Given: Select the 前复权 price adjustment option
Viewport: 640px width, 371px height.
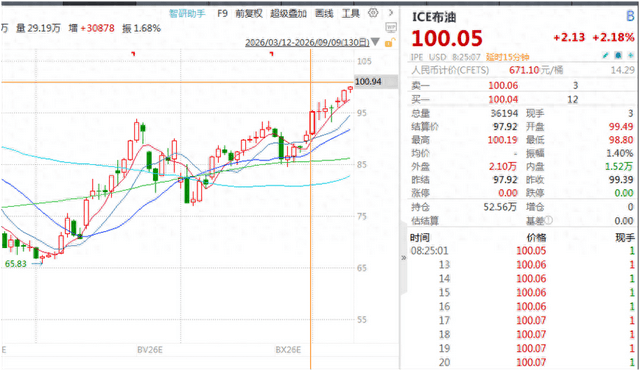Looking at the screenshot, I should [249, 14].
